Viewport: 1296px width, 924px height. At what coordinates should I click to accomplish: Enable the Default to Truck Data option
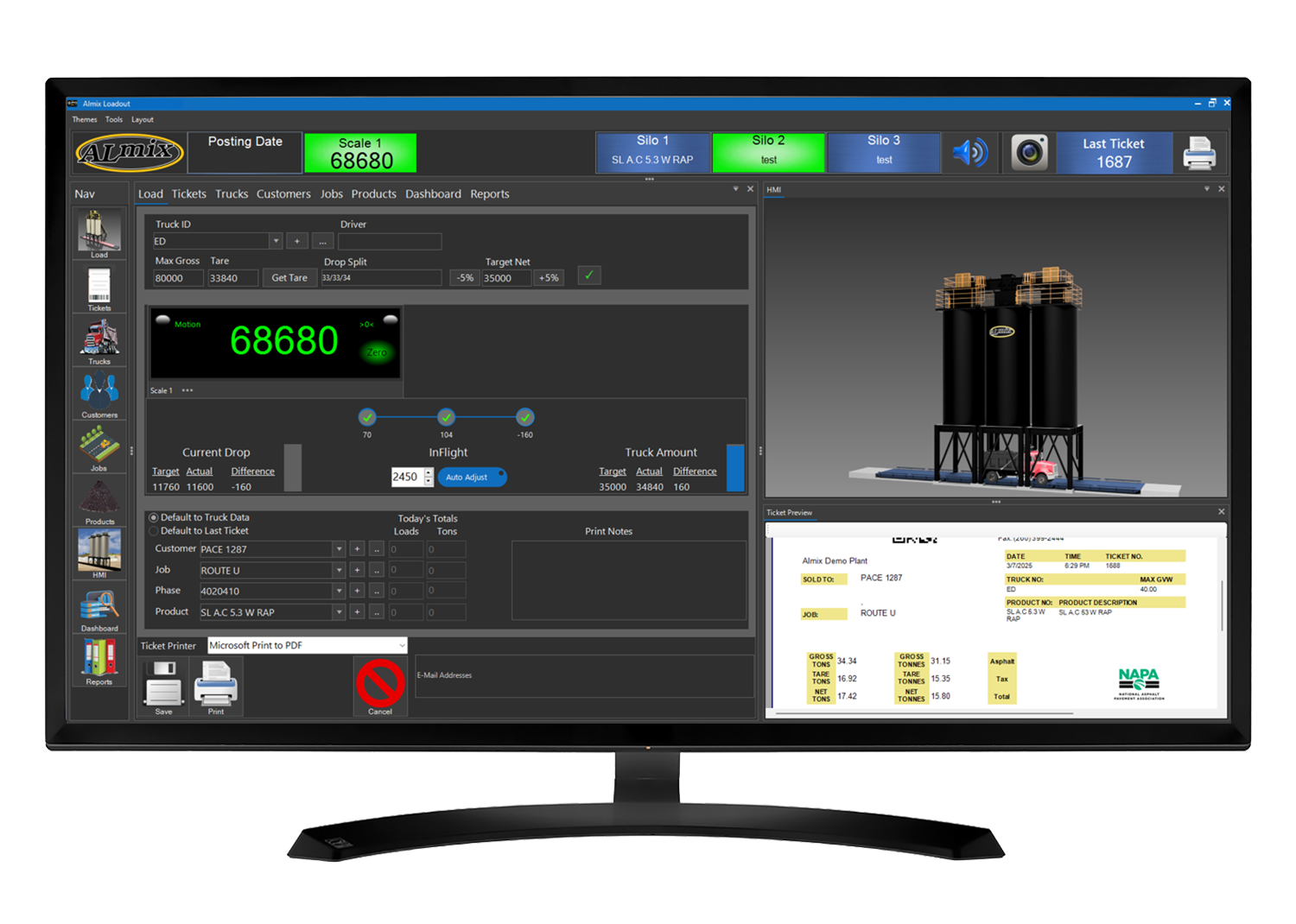tap(154, 517)
